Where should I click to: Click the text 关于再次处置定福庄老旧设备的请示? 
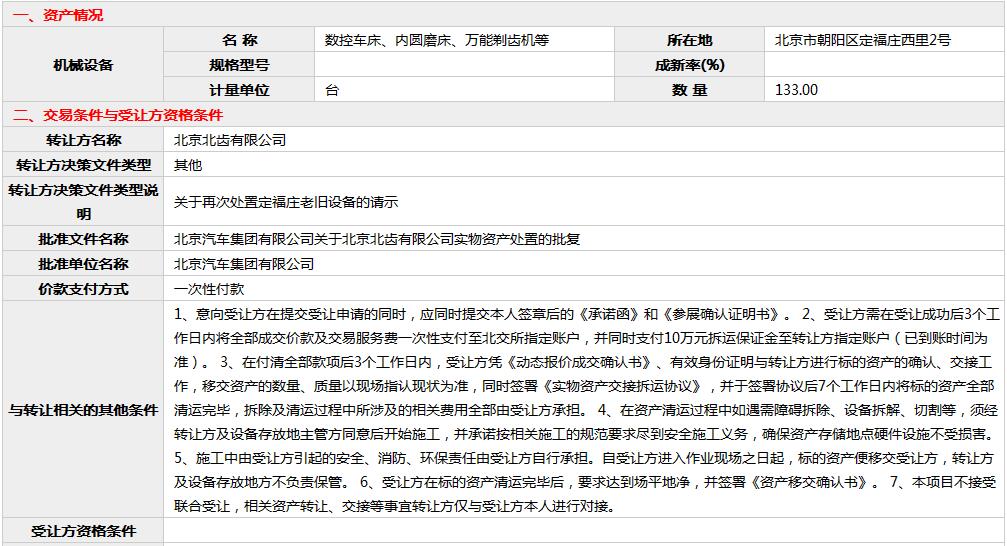click(x=286, y=202)
